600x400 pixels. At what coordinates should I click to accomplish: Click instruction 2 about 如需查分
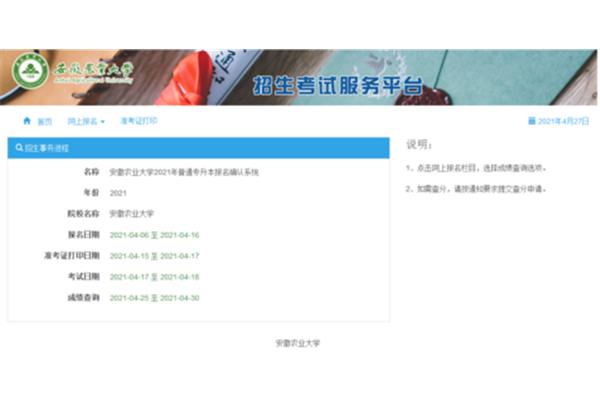(476, 189)
